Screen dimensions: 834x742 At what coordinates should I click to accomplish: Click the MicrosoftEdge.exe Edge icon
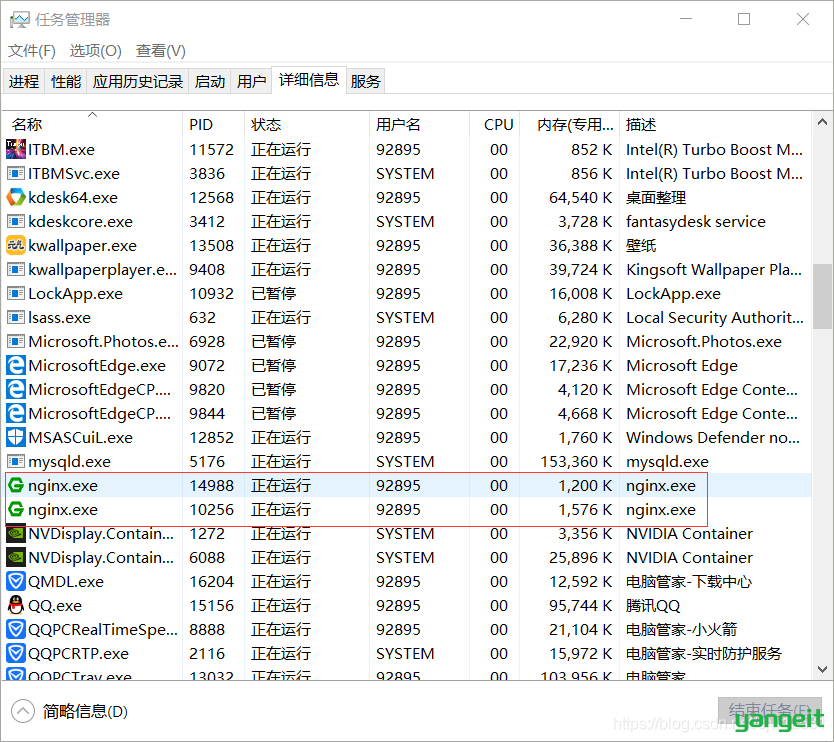click(x=15, y=365)
